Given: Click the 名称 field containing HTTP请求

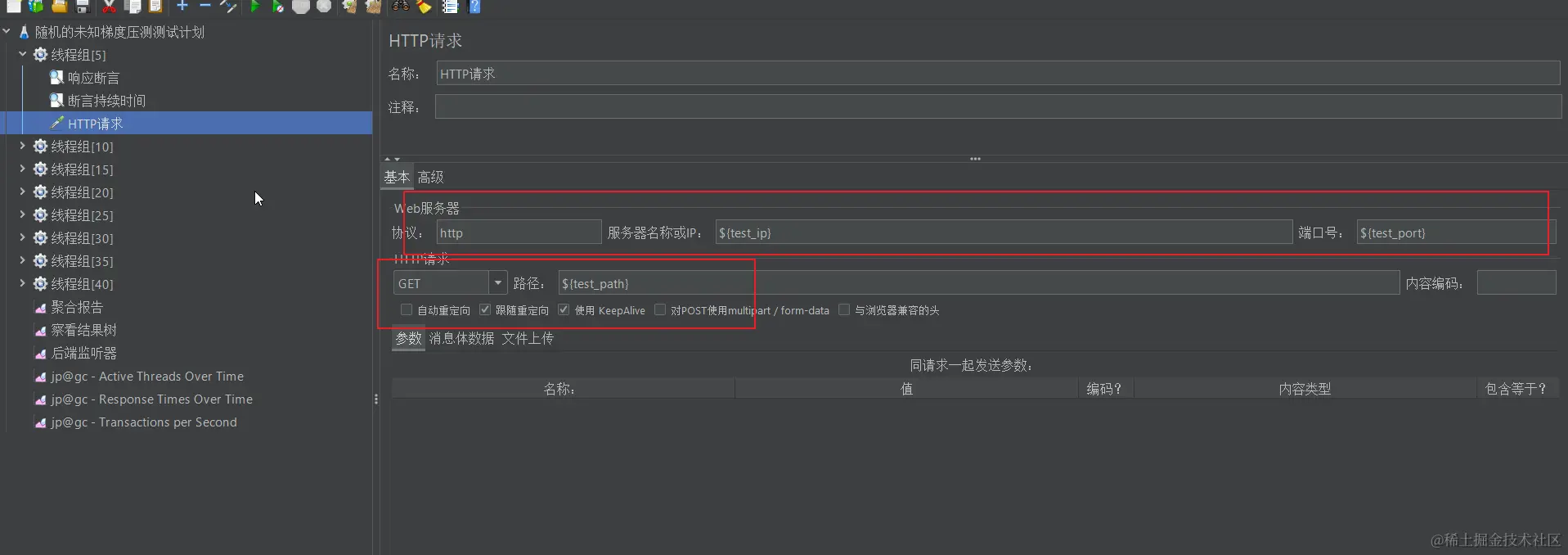Looking at the screenshot, I should tap(998, 74).
